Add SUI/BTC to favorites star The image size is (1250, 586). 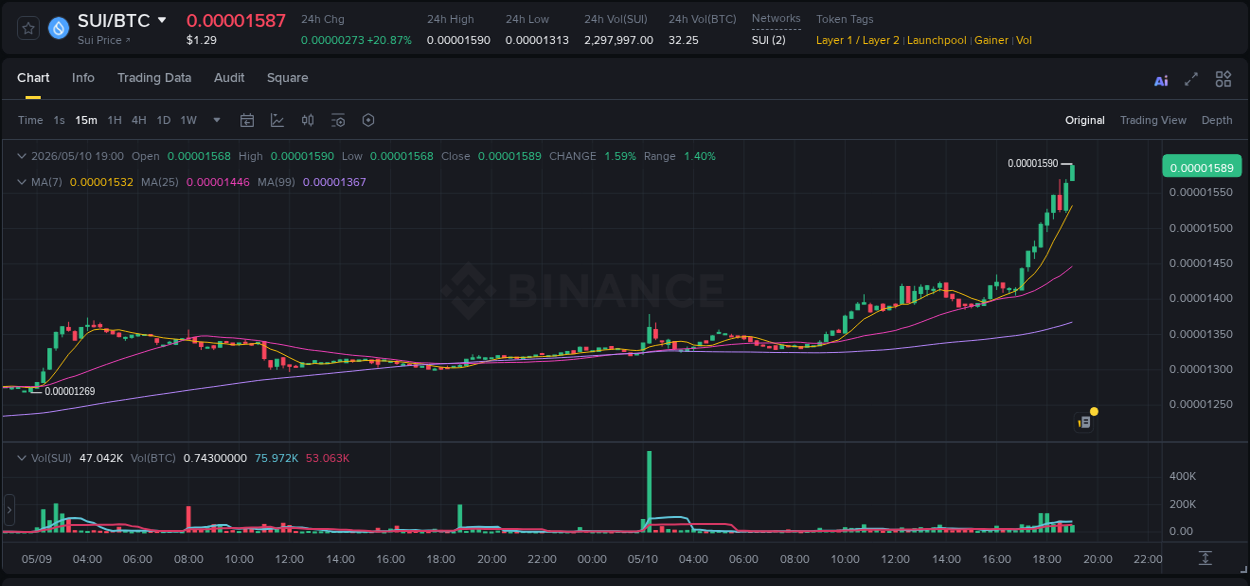click(x=28, y=28)
